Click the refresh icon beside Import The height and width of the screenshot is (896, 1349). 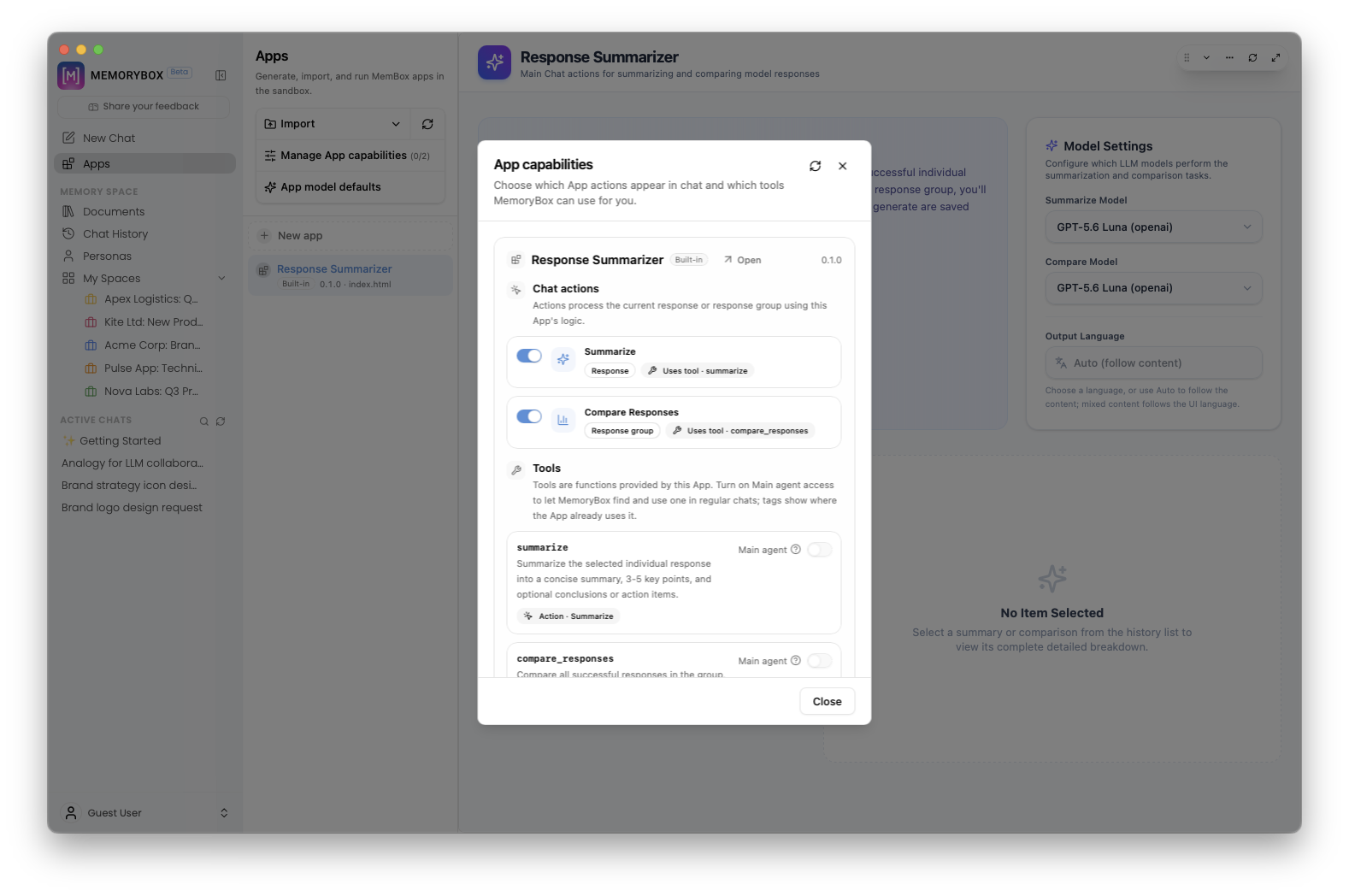tap(427, 124)
